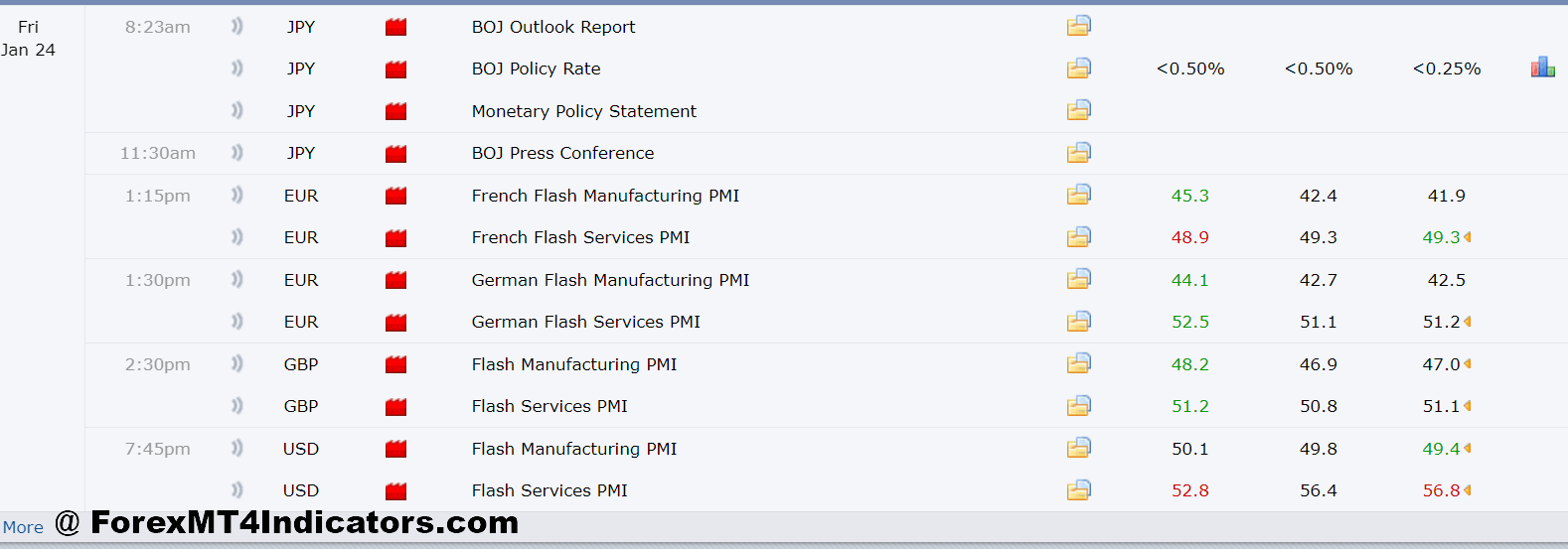The image size is (1568, 549).
Task: Click the GBP Flash Manufacturing PMI event name
Action: point(573,364)
